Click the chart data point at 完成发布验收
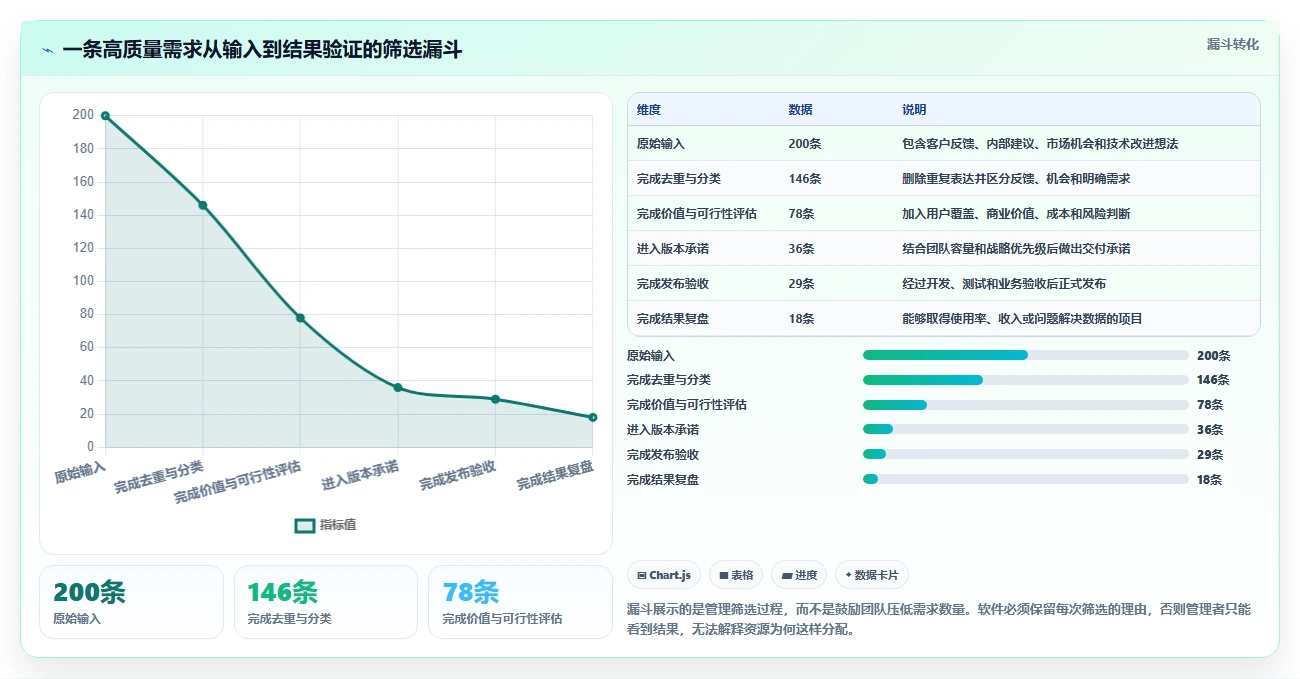 click(495, 399)
